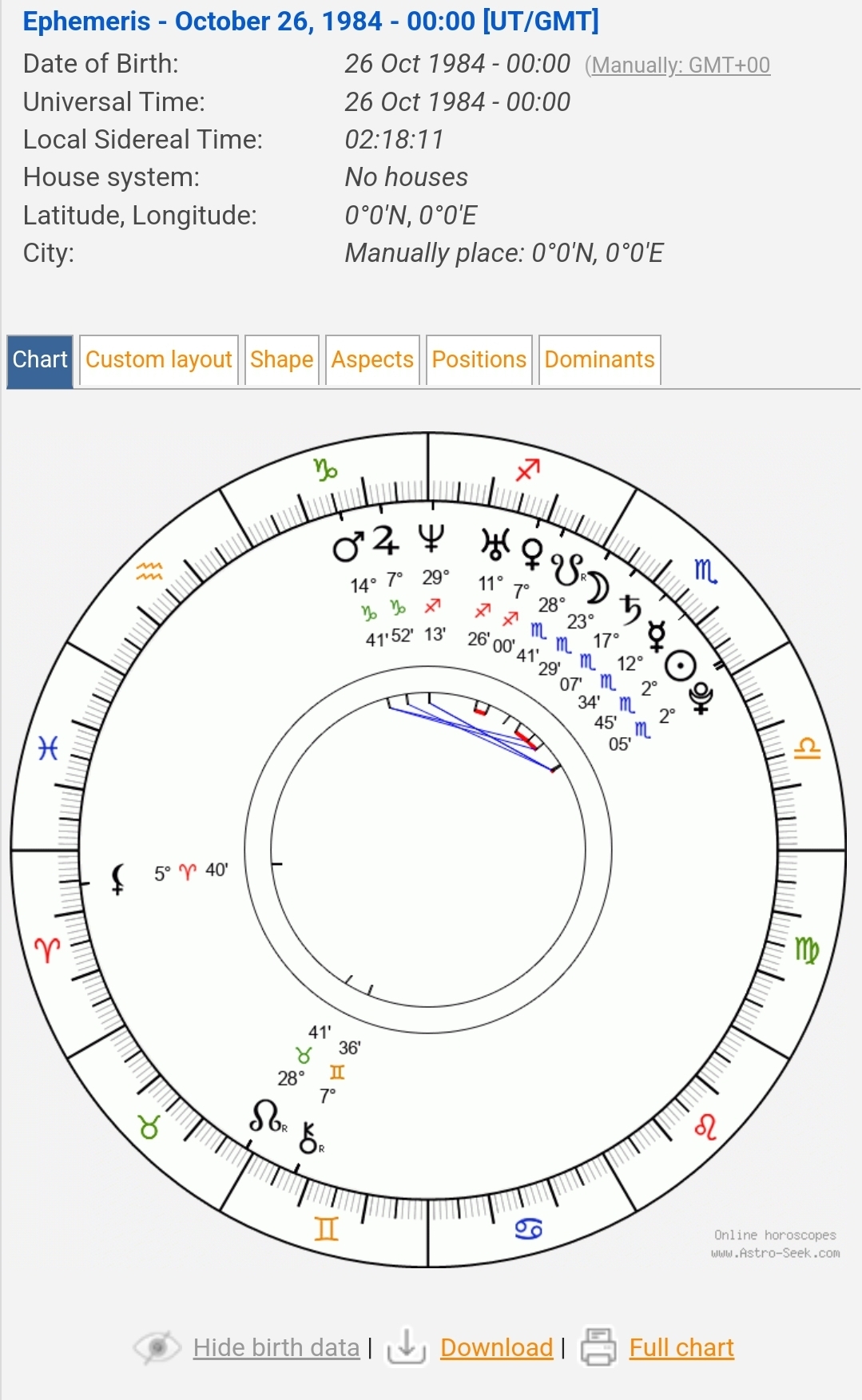Click the Download link

point(496,1348)
